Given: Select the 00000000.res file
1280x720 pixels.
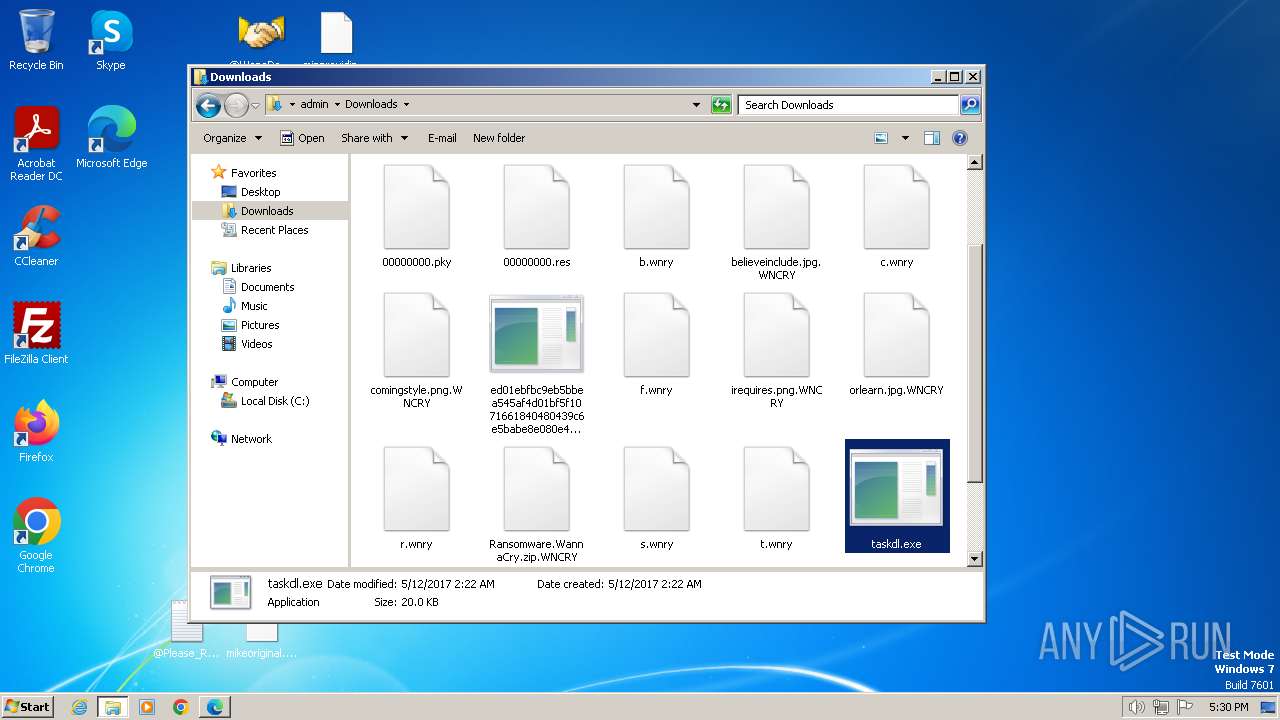Looking at the screenshot, I should 536,217.
